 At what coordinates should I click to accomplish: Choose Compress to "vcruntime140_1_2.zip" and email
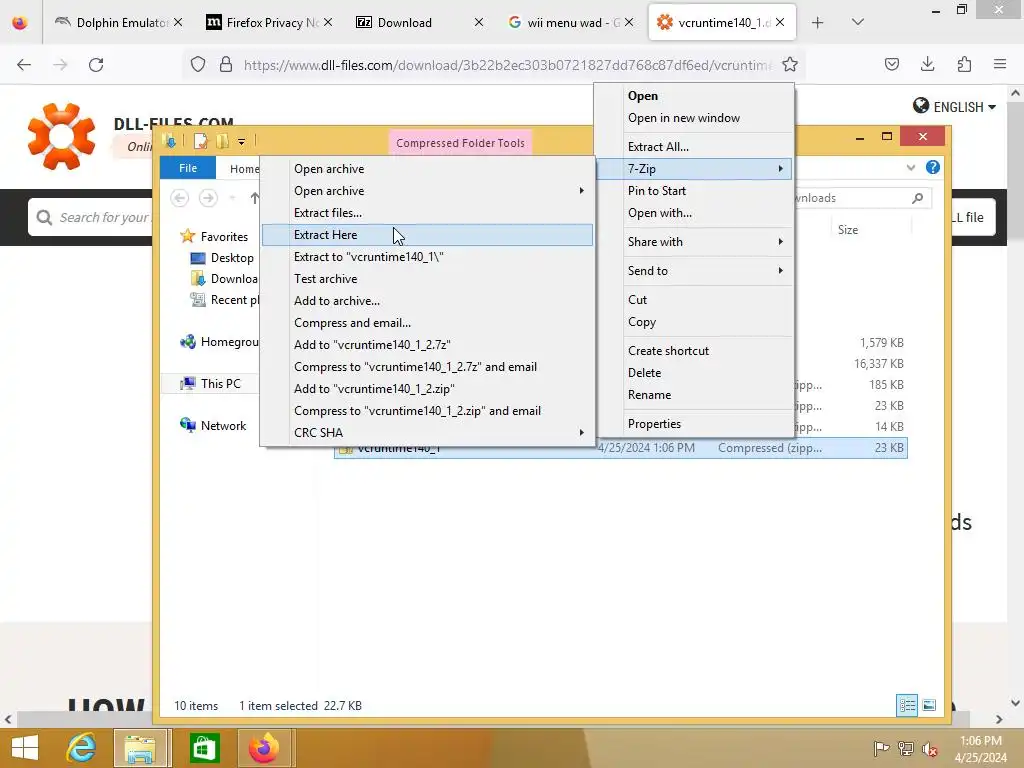[x=427, y=411]
